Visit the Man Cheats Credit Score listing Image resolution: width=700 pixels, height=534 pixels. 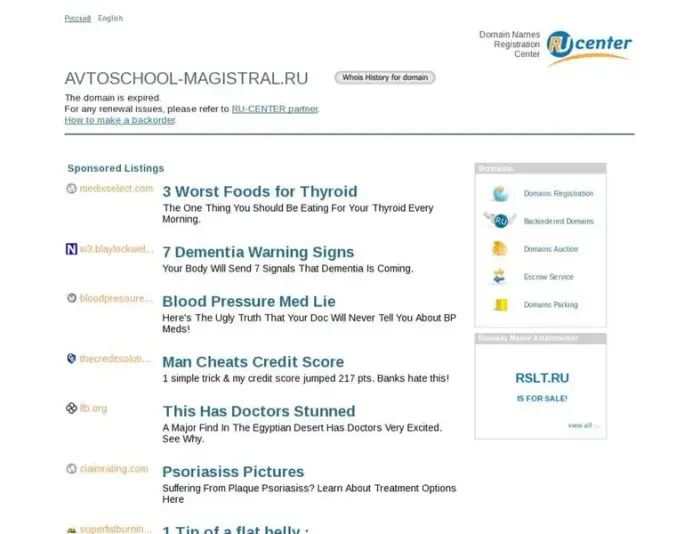[253, 362]
